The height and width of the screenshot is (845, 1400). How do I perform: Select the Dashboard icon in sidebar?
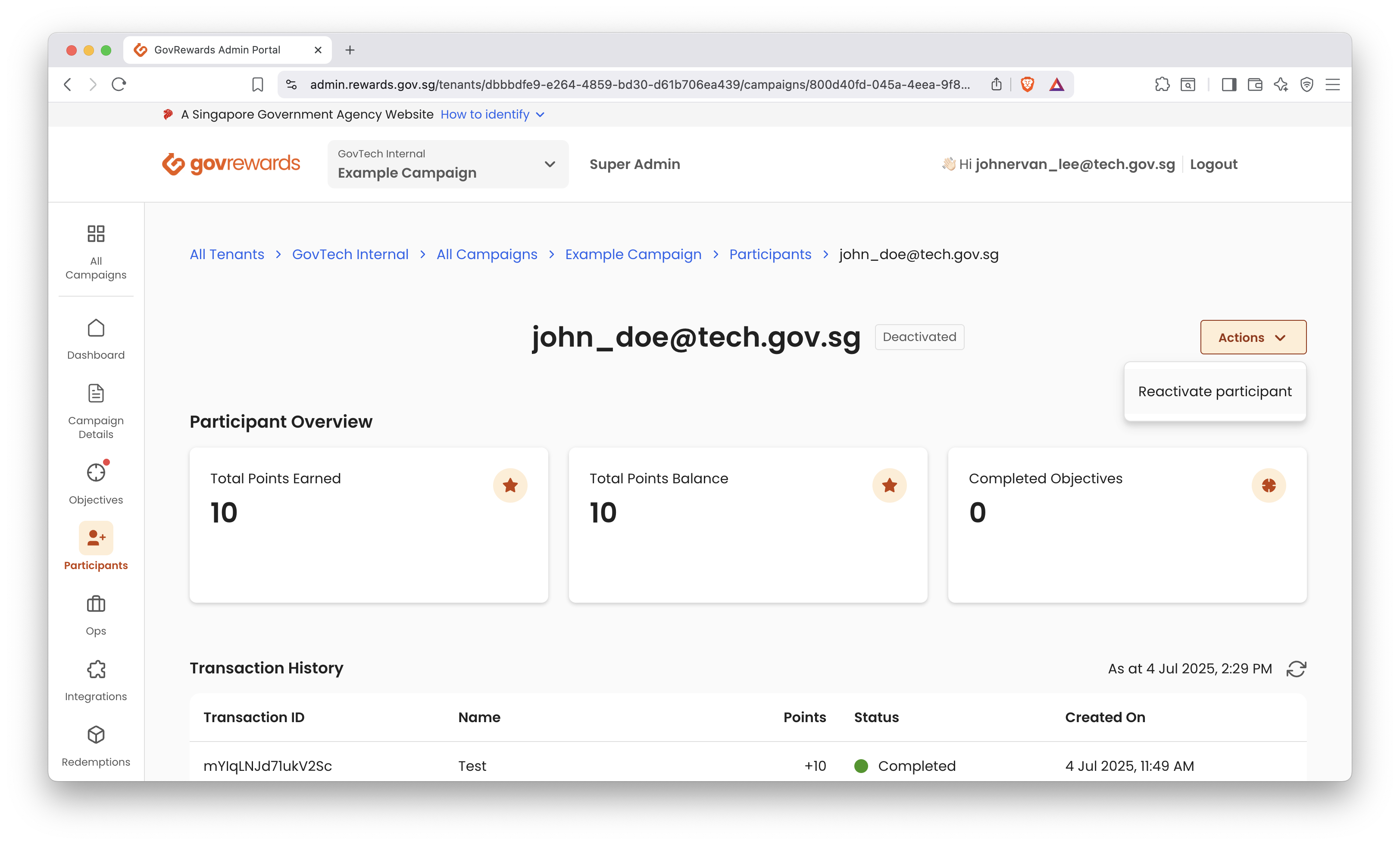click(95, 329)
